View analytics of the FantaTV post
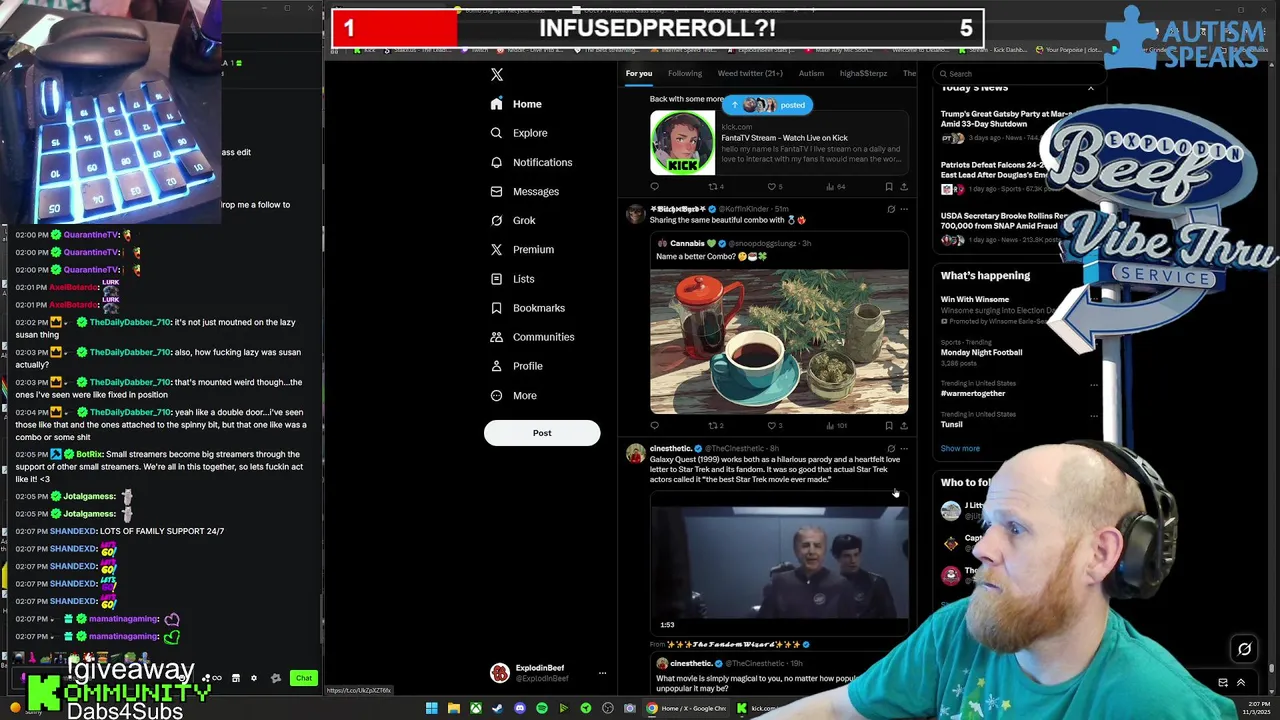Screen dimensions: 1280x720 coord(834,186)
